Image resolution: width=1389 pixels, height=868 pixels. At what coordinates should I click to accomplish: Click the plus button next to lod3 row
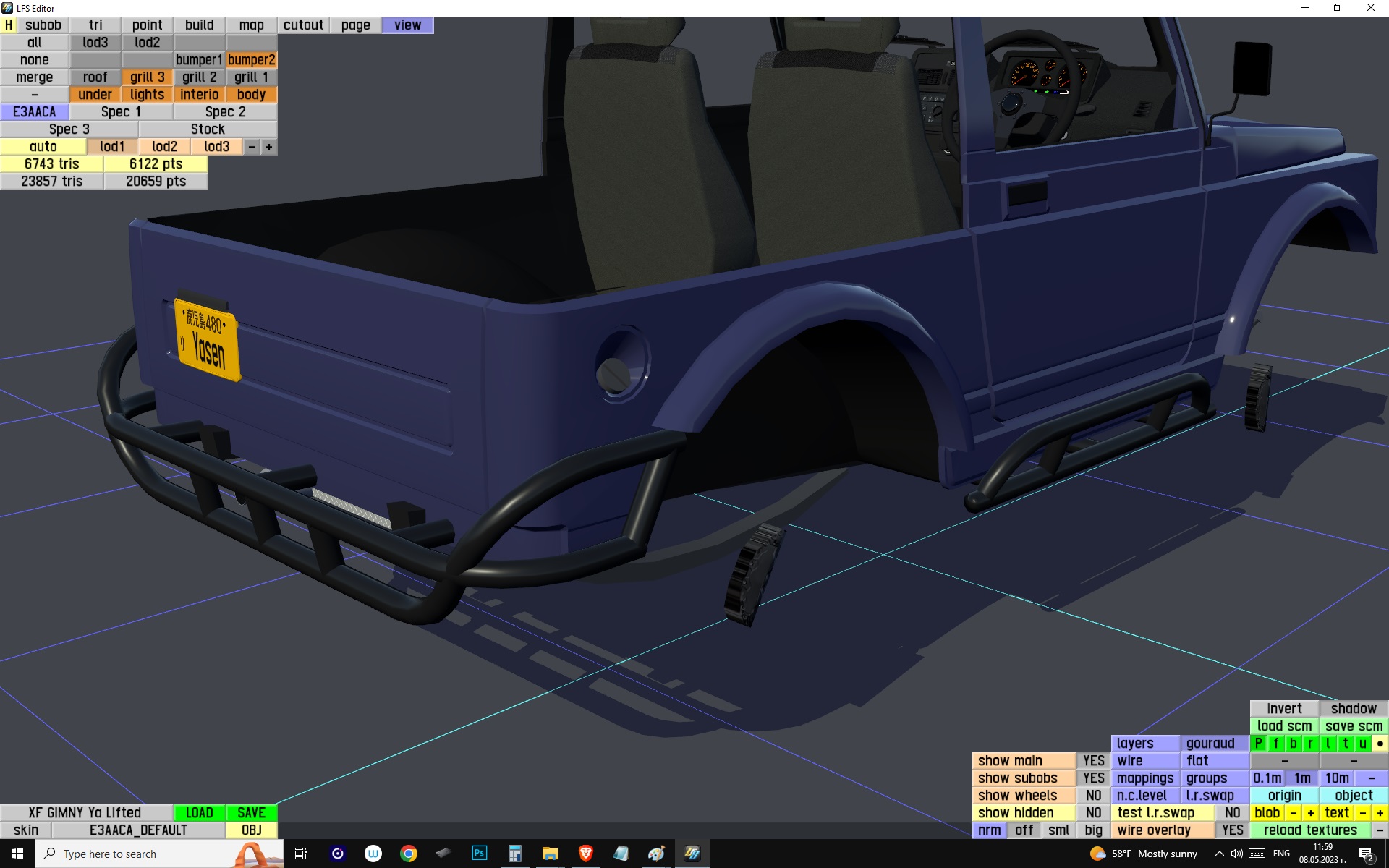click(269, 147)
